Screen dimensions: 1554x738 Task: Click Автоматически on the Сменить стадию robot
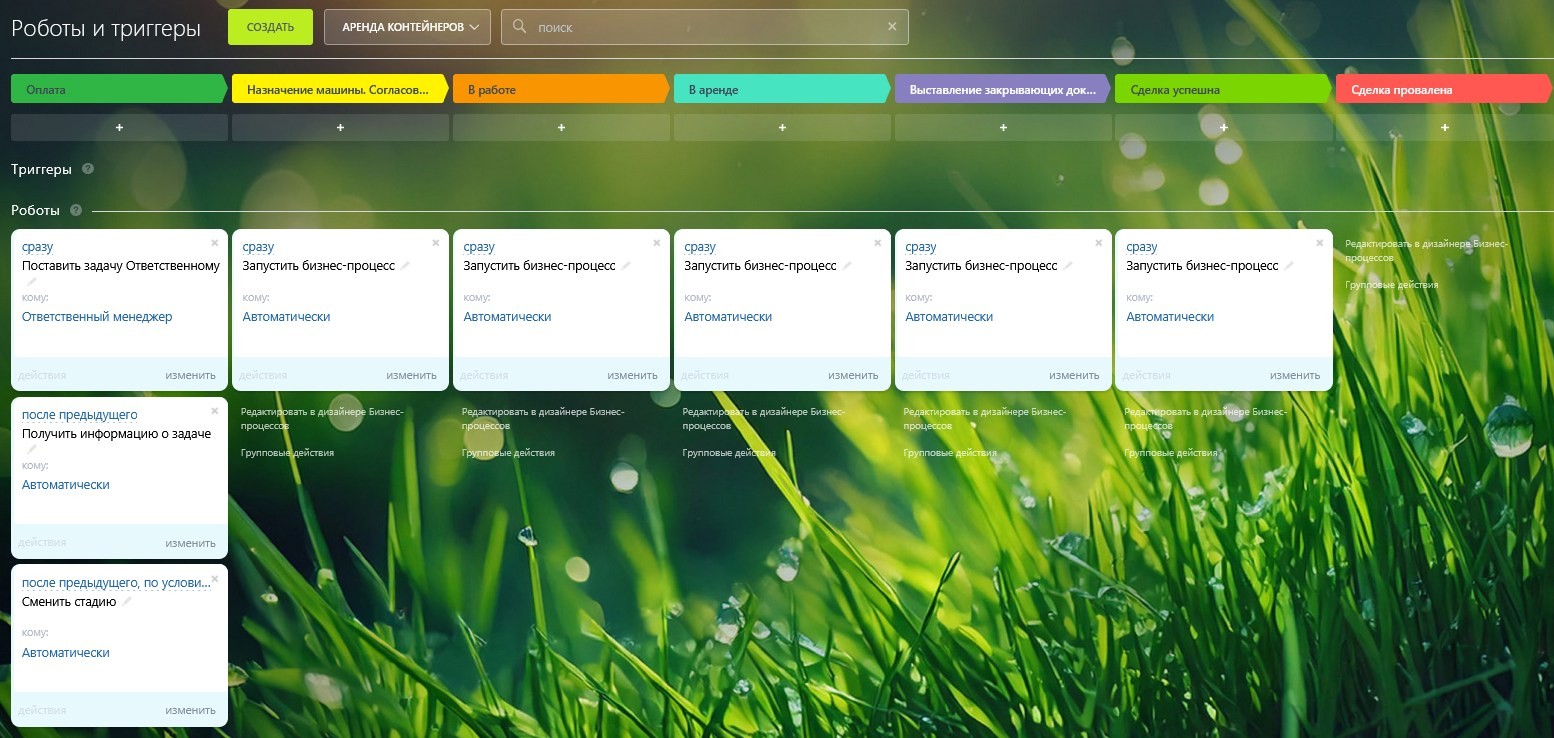point(66,653)
